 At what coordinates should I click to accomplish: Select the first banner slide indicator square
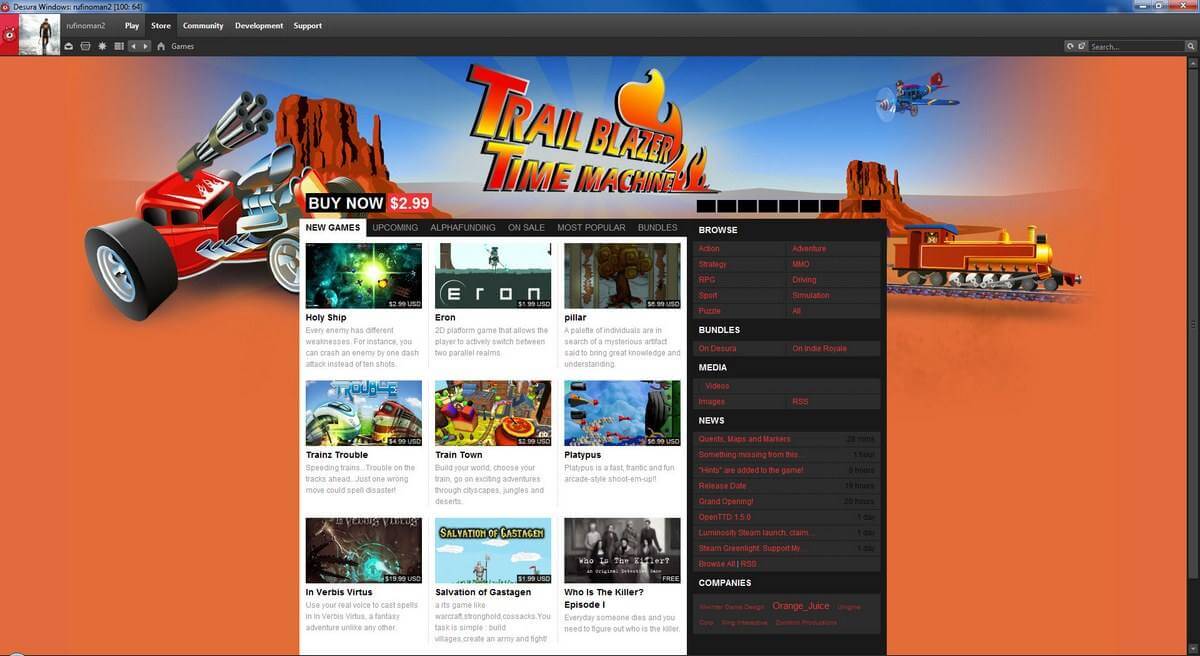click(706, 206)
